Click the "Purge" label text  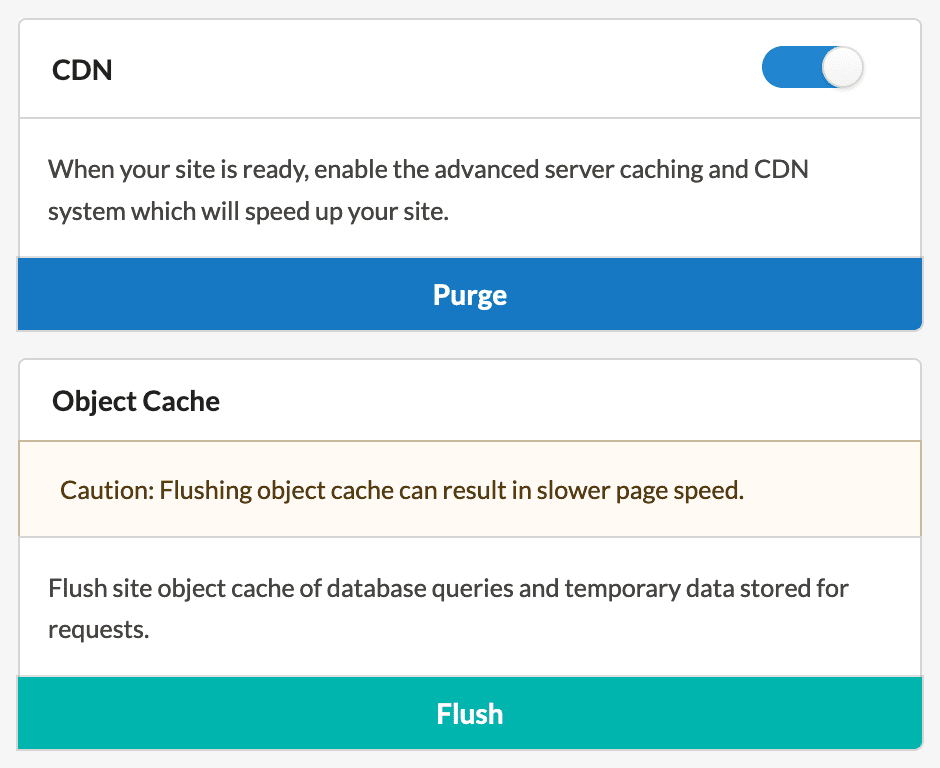pyautogui.click(x=469, y=295)
